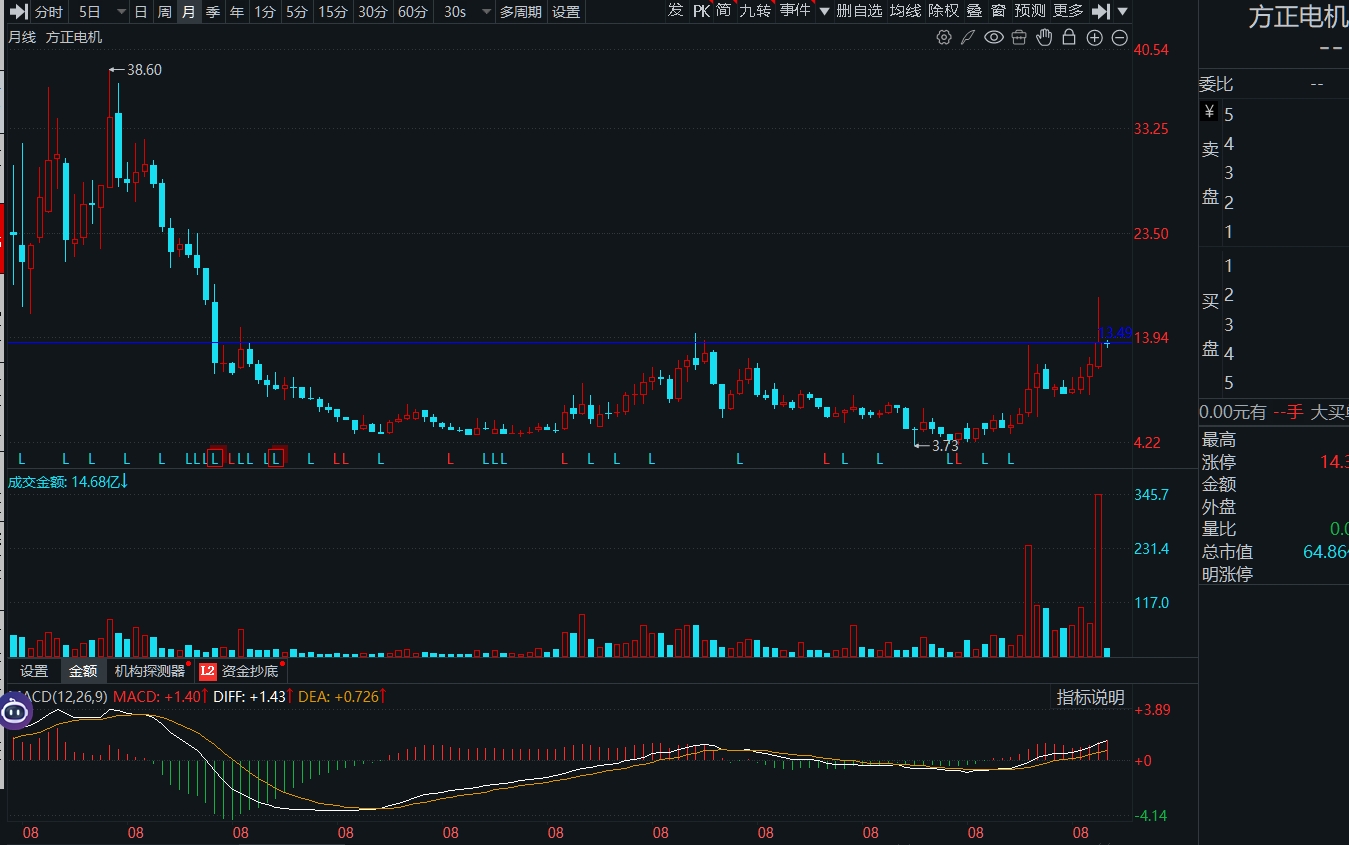The height and width of the screenshot is (845, 1349).
Task: Click the 叠 overlay button
Action: pyautogui.click(x=974, y=11)
